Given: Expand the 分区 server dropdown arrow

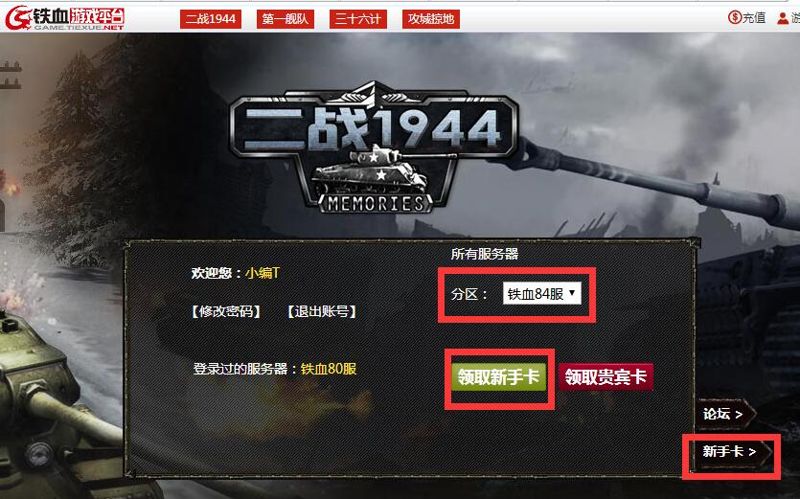Looking at the screenshot, I should (x=572, y=293).
